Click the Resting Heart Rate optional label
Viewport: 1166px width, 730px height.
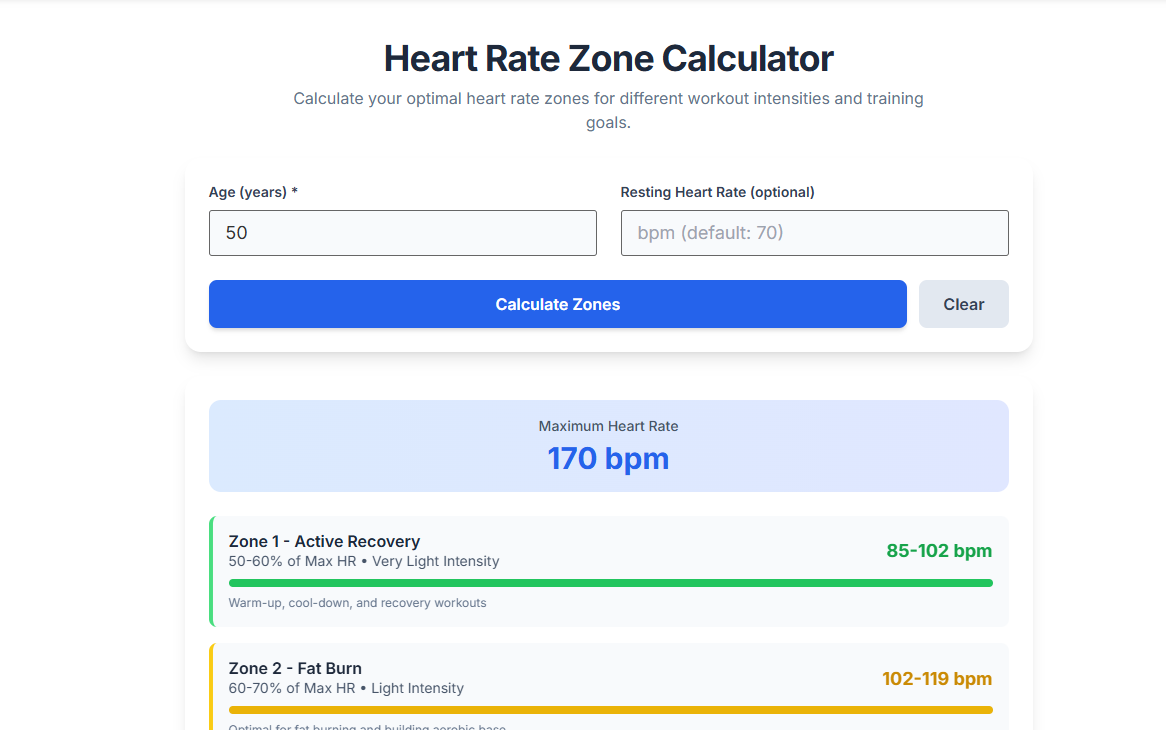[717, 192]
